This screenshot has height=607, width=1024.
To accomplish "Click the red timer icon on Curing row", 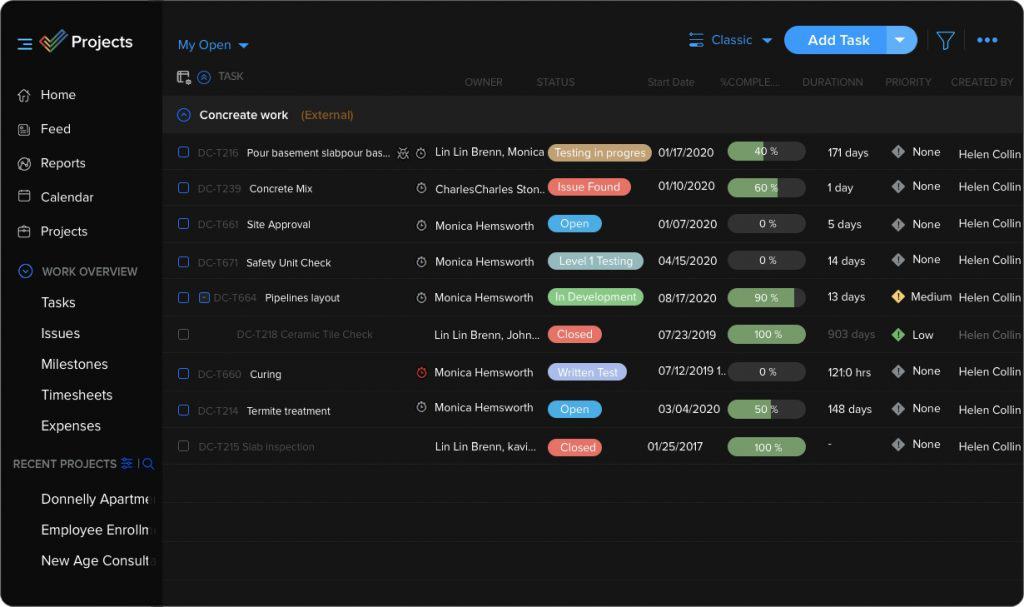I will pyautogui.click(x=421, y=373).
